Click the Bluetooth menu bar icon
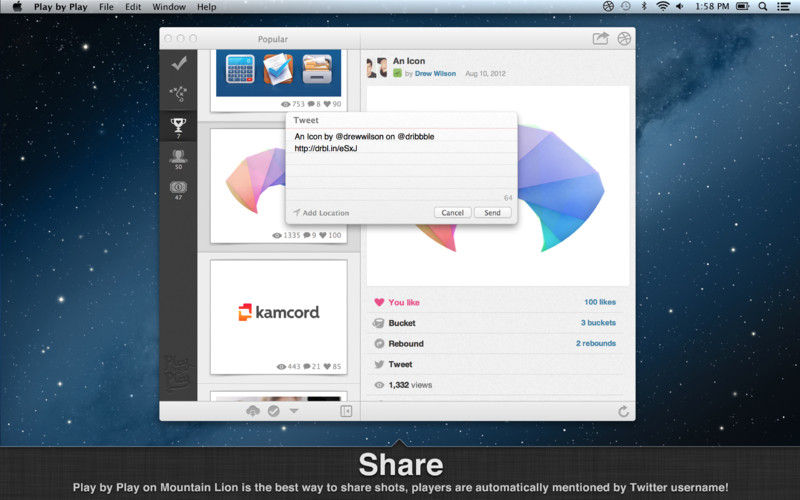This screenshot has height=500, width=800. (x=644, y=6)
